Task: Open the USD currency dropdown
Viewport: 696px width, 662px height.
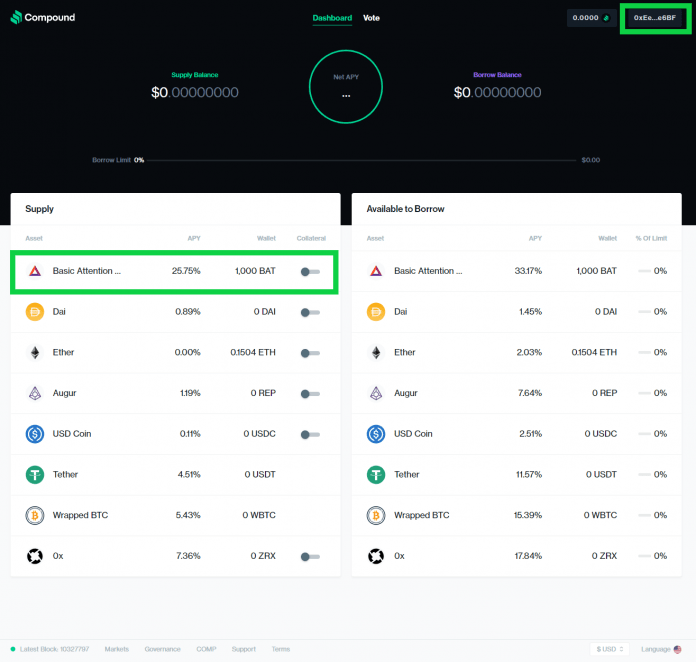Action: click(x=610, y=649)
